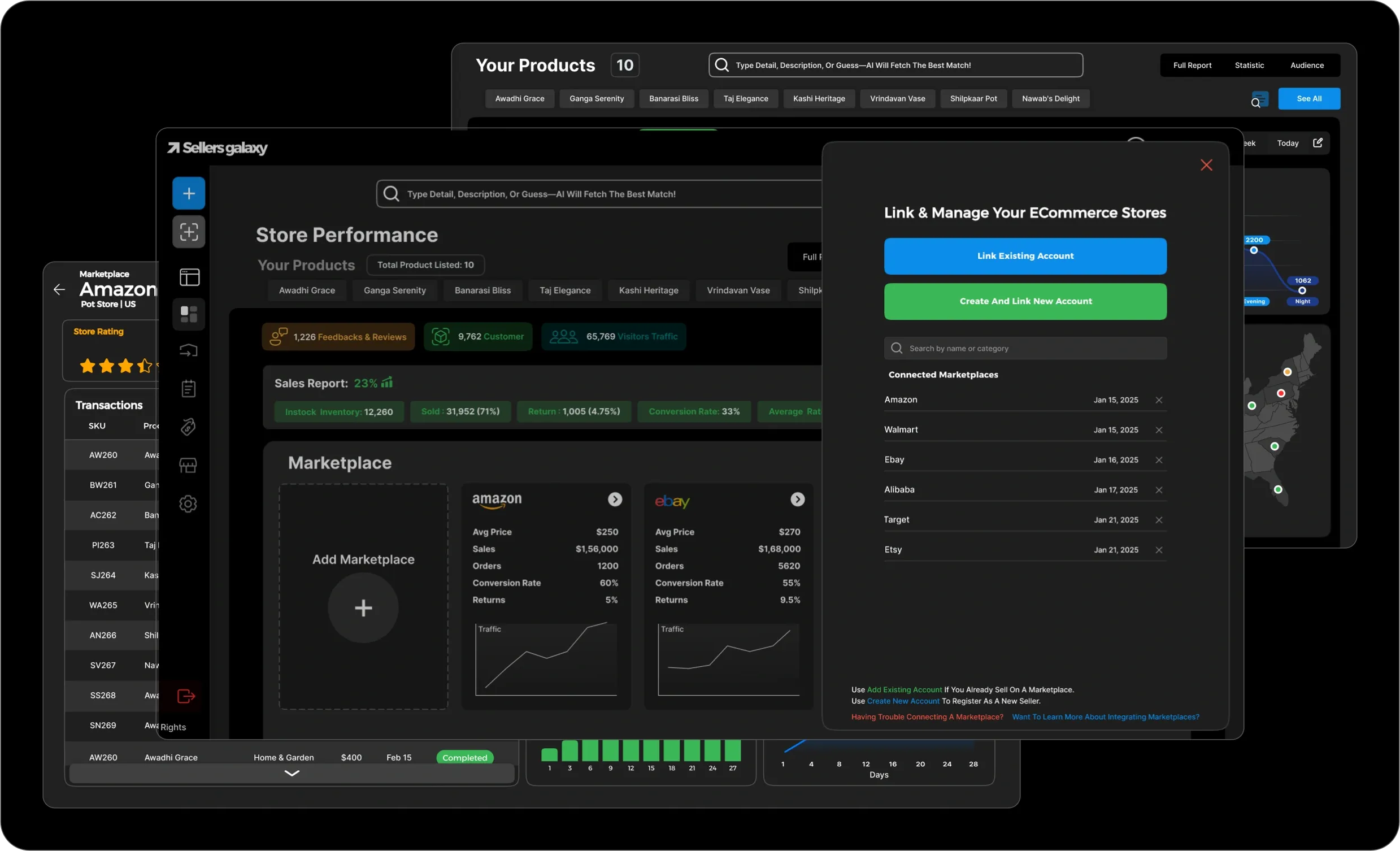Viewport: 1400px width, 851px height.
Task: Open eBay marketplace card arrow
Action: coord(797,499)
